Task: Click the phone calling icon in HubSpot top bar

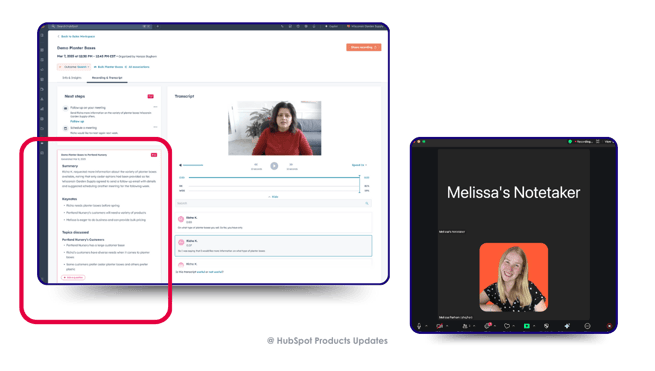Action: pyautogui.click(x=282, y=26)
